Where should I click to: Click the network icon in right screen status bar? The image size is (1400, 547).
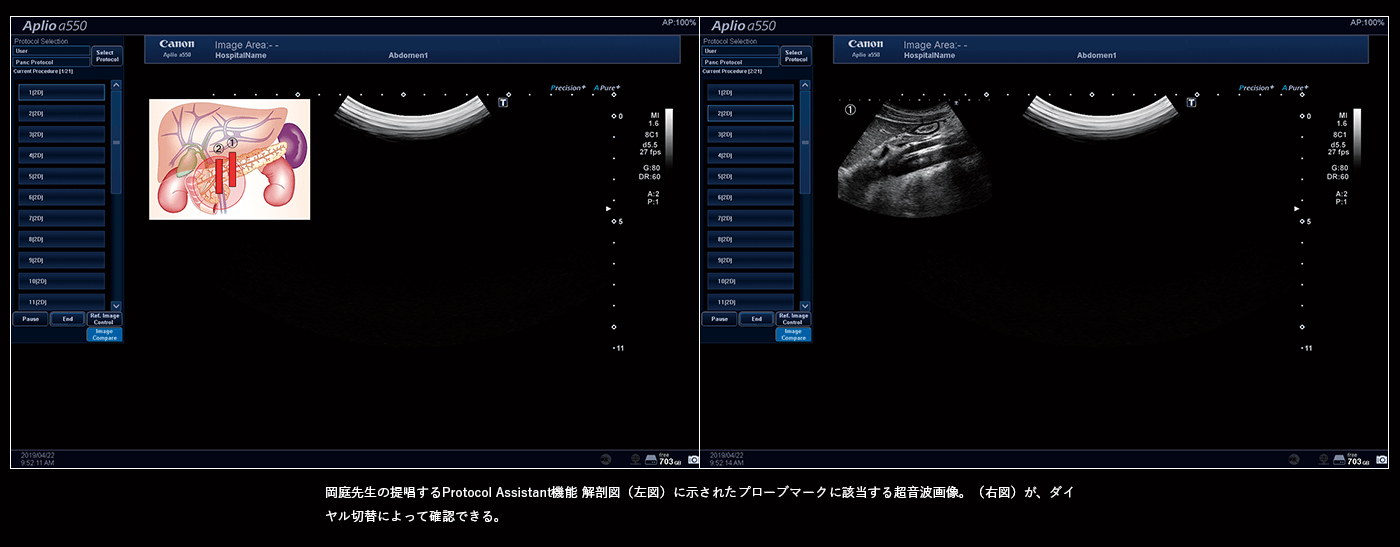point(1325,459)
